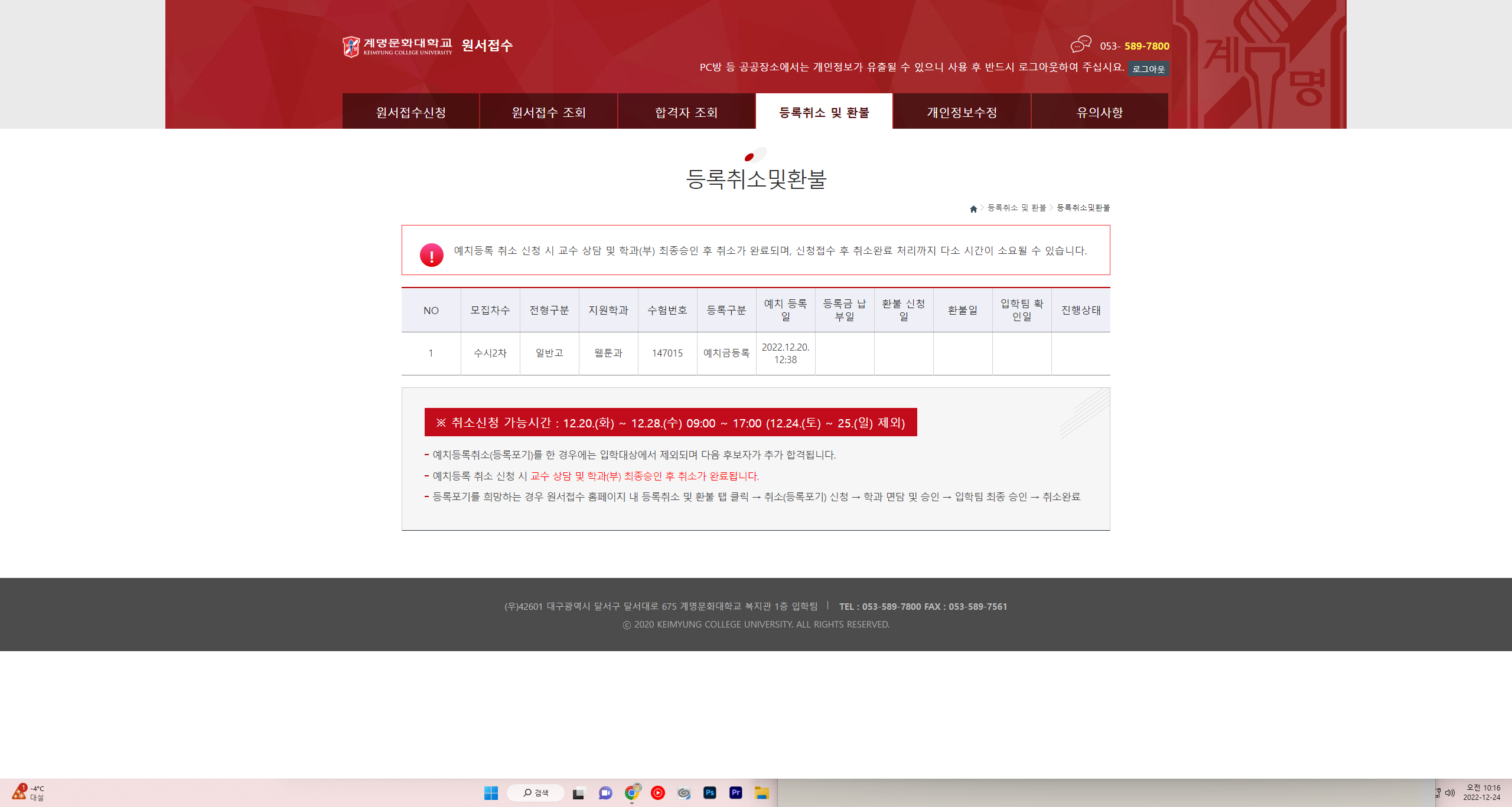Open File Explorer in the taskbar

click(x=761, y=793)
